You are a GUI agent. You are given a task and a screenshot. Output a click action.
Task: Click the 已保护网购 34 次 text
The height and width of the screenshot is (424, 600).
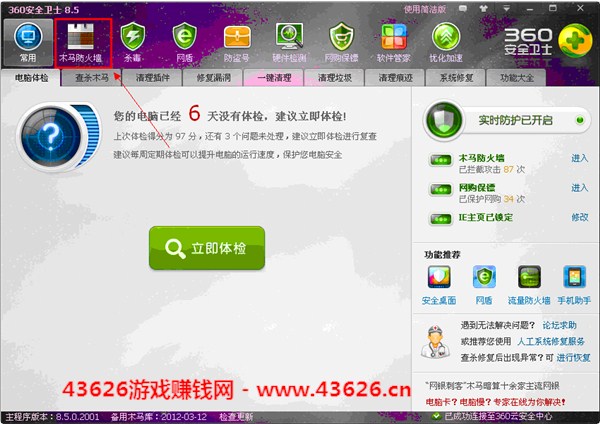pyautogui.click(x=492, y=199)
